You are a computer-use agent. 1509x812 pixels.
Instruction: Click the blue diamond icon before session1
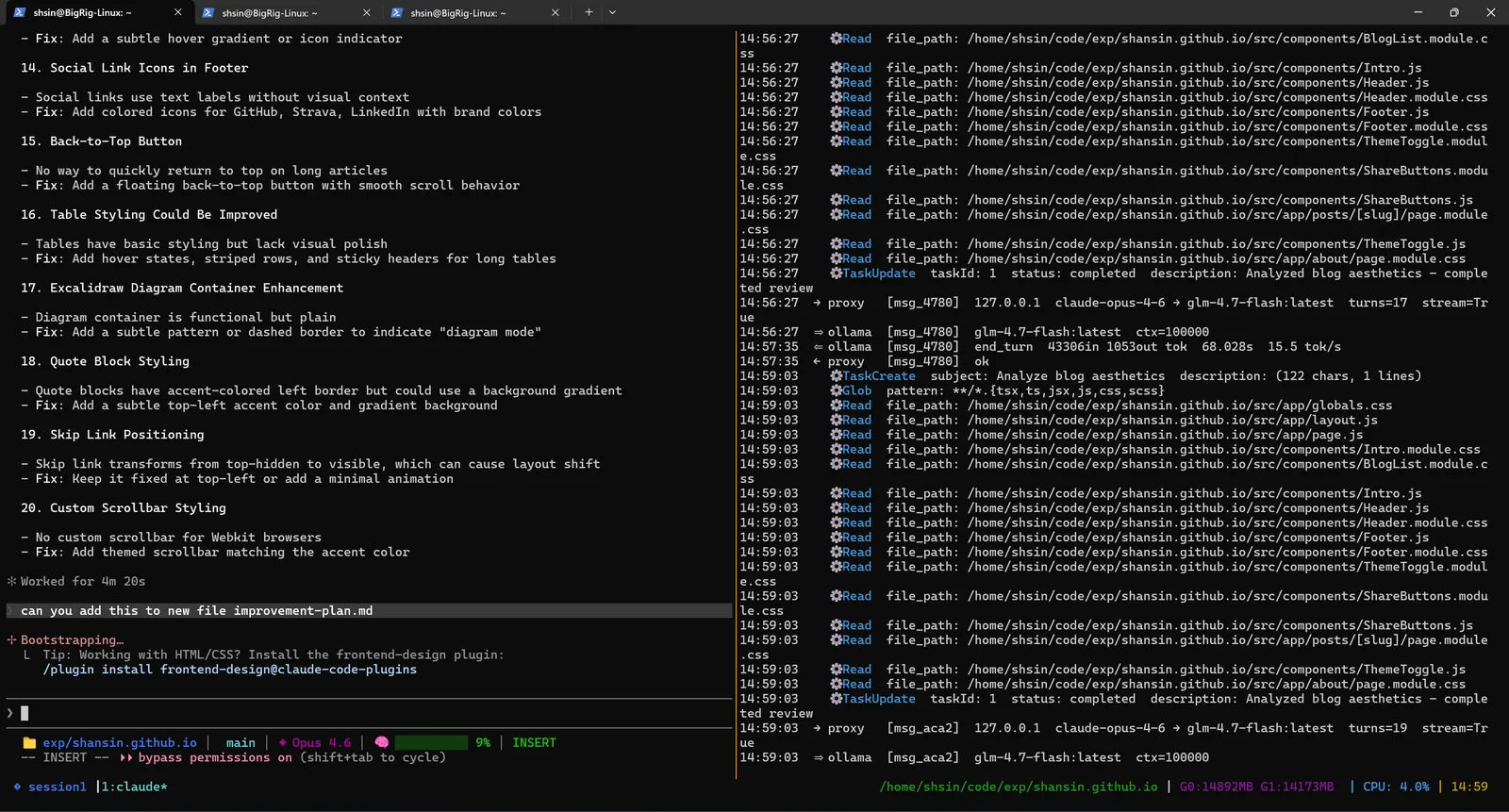tap(17, 787)
